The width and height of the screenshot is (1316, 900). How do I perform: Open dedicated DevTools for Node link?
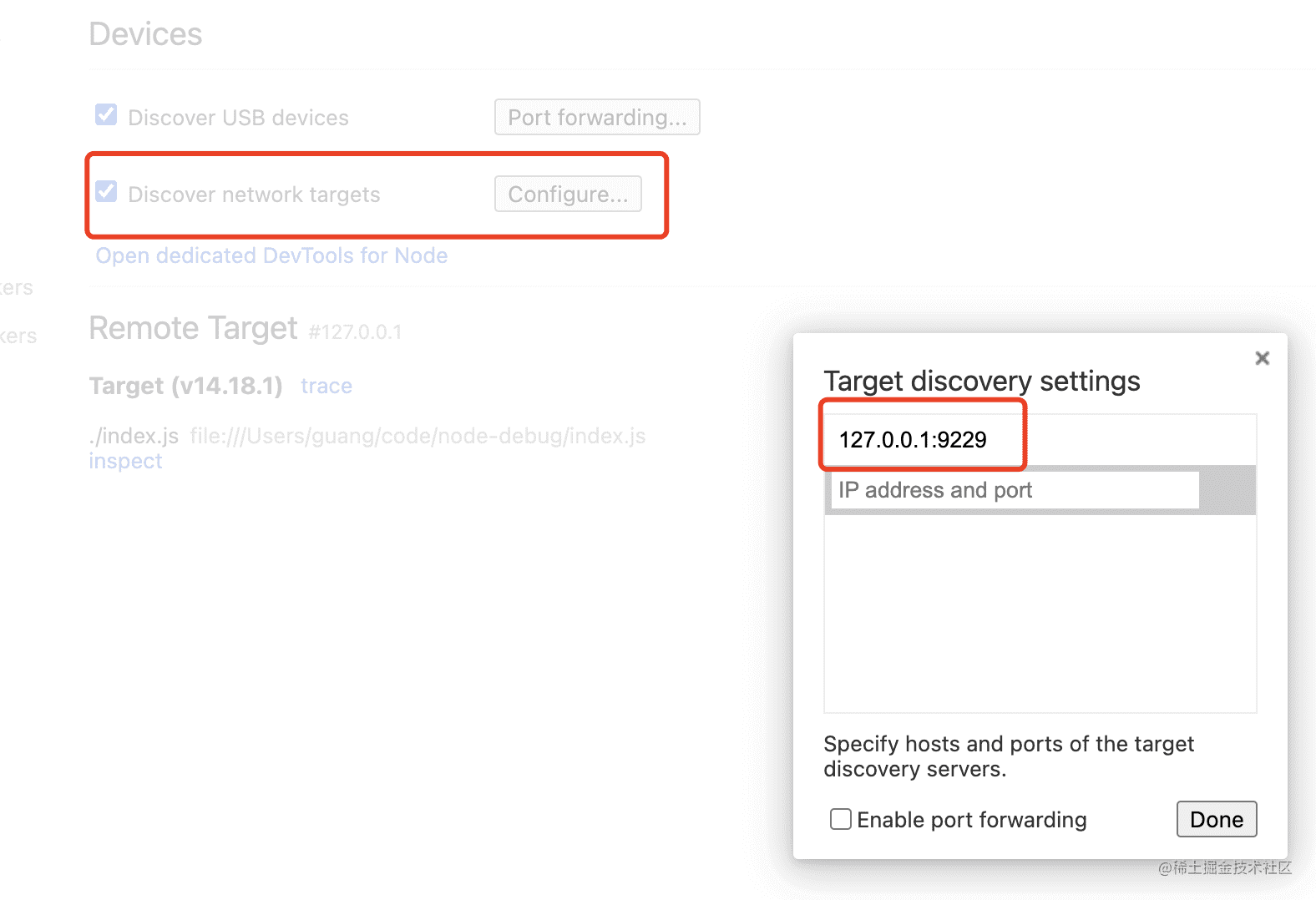coord(271,255)
